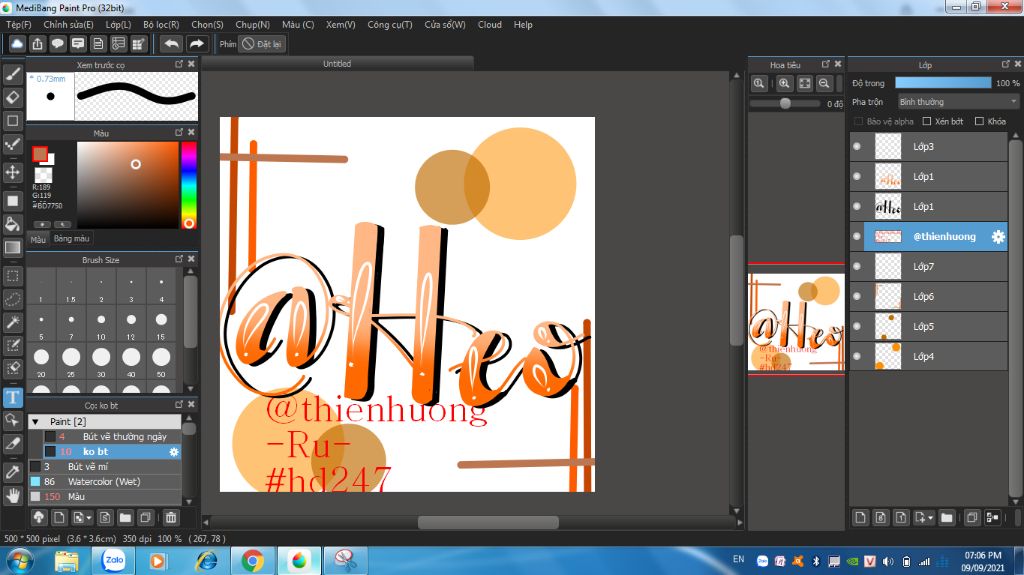Click the Undo arrow in toolbar

172,44
